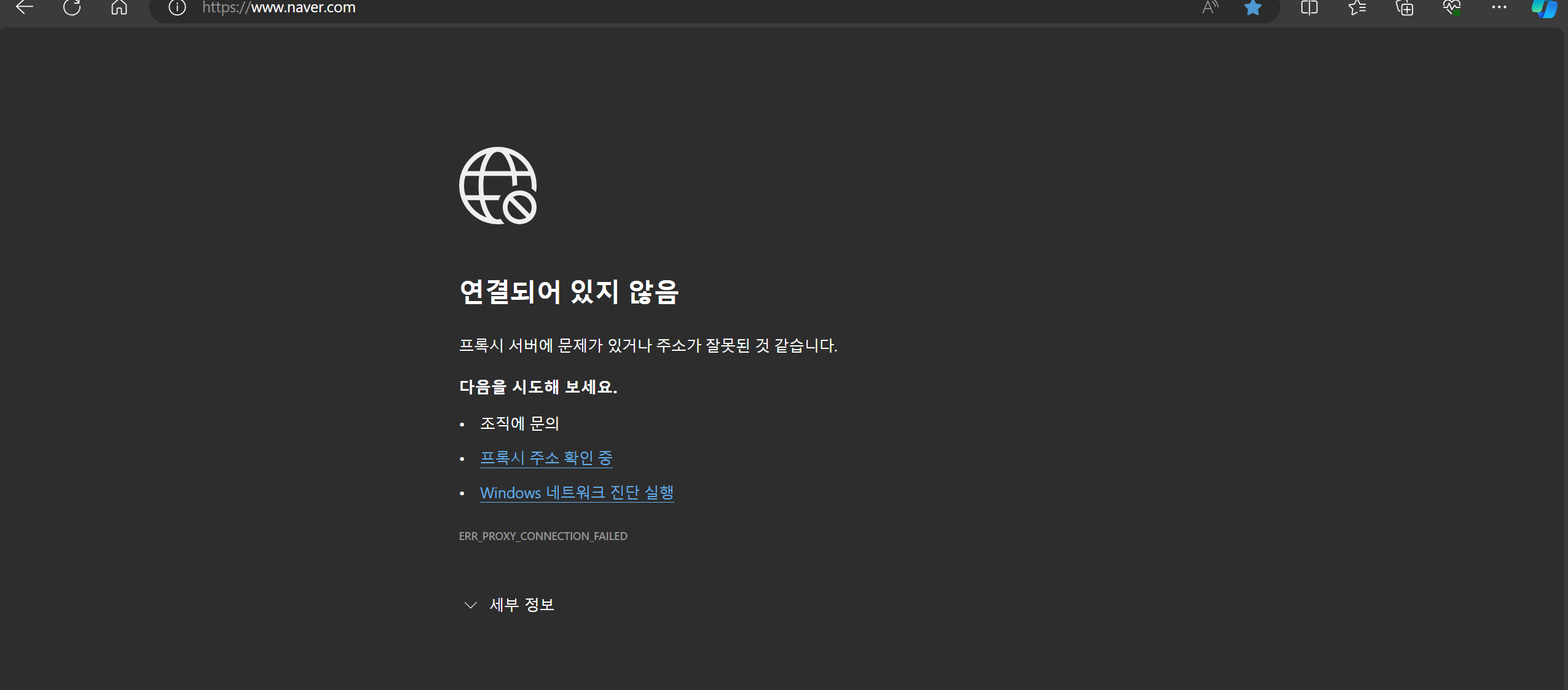View site information for naver.com
Image resolution: width=1568 pixels, height=690 pixels.
pyautogui.click(x=177, y=7)
